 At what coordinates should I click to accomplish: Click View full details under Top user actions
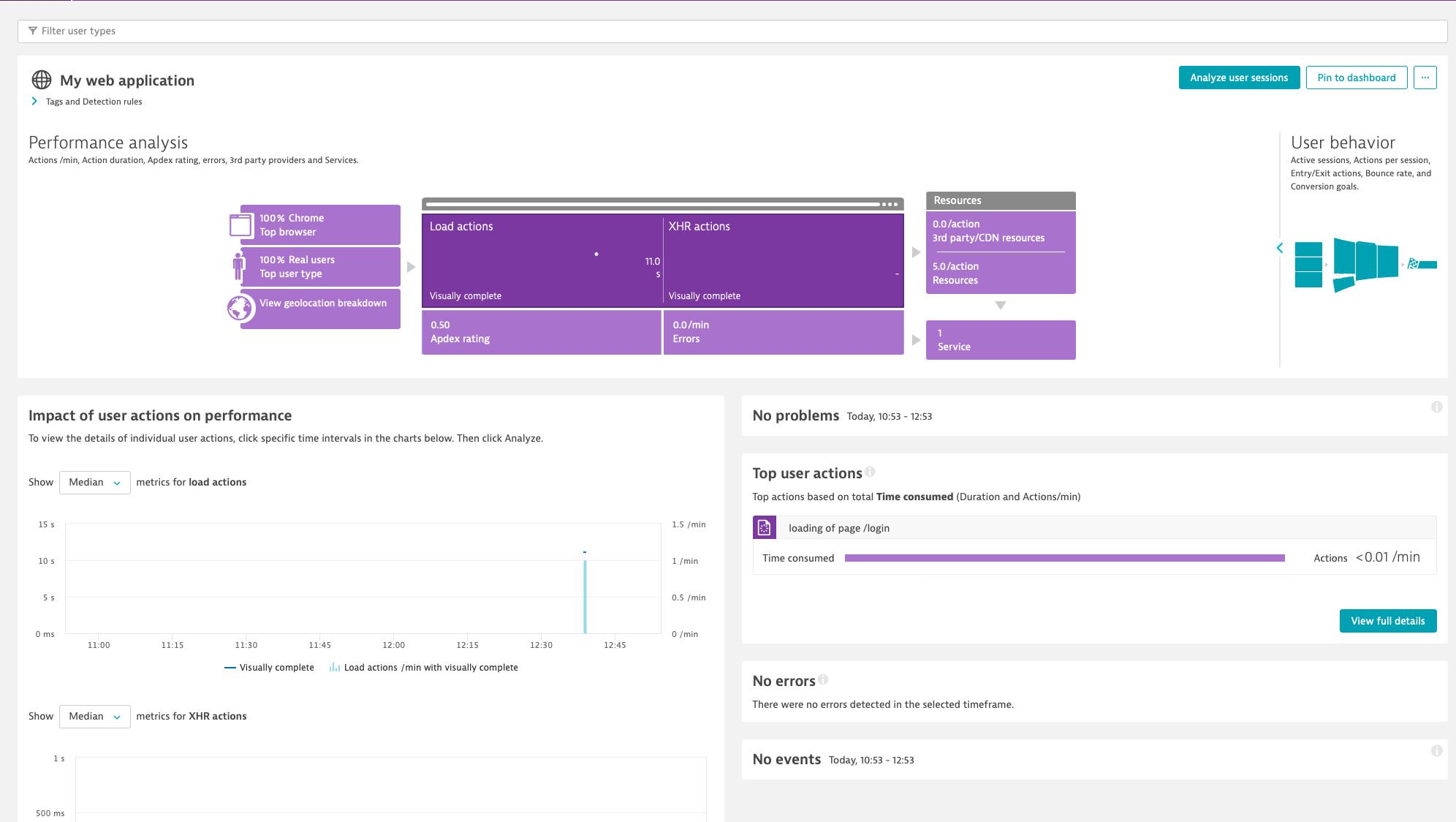click(1387, 620)
